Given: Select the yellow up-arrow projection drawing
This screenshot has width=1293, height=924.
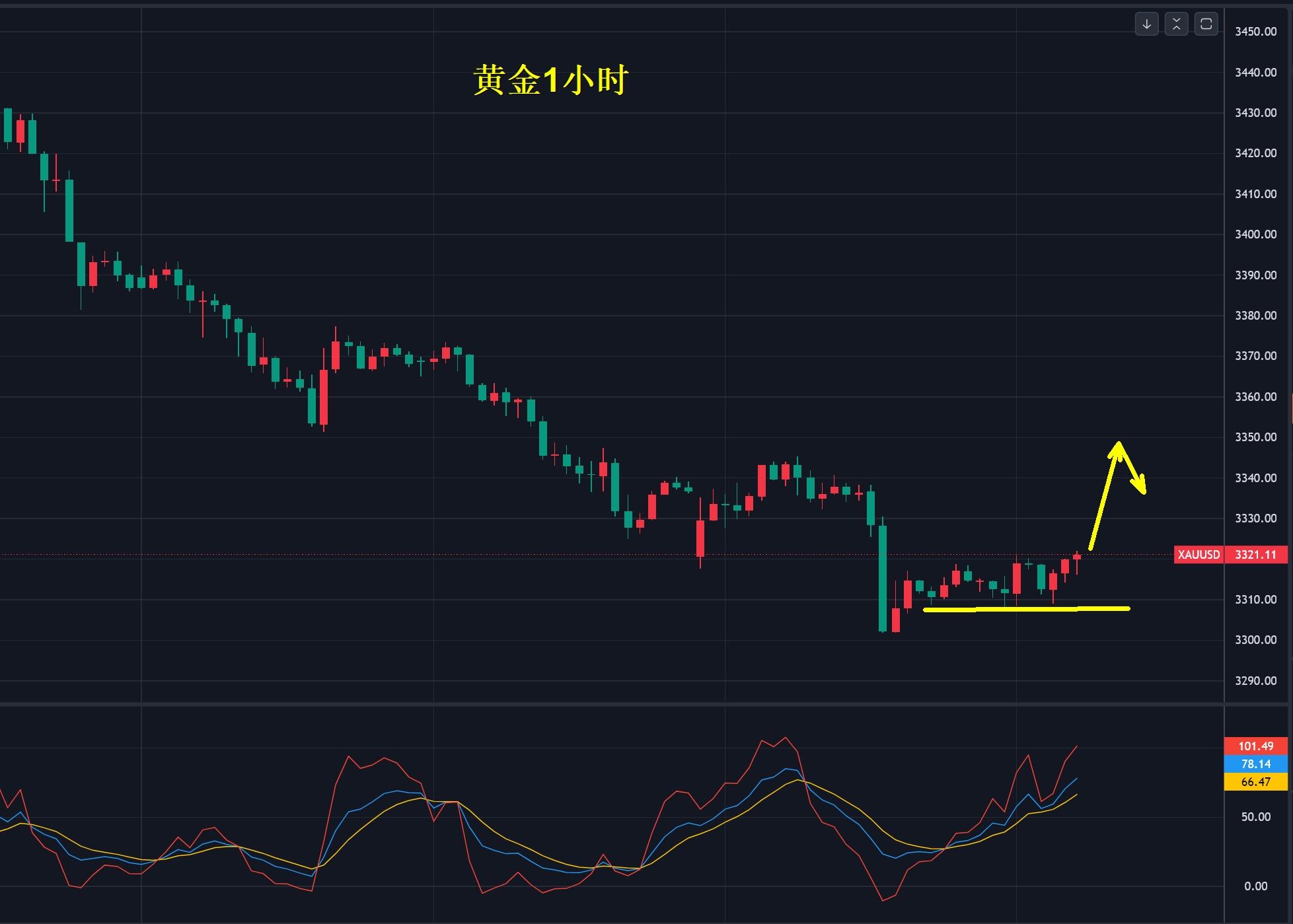Looking at the screenshot, I should click(1103, 499).
